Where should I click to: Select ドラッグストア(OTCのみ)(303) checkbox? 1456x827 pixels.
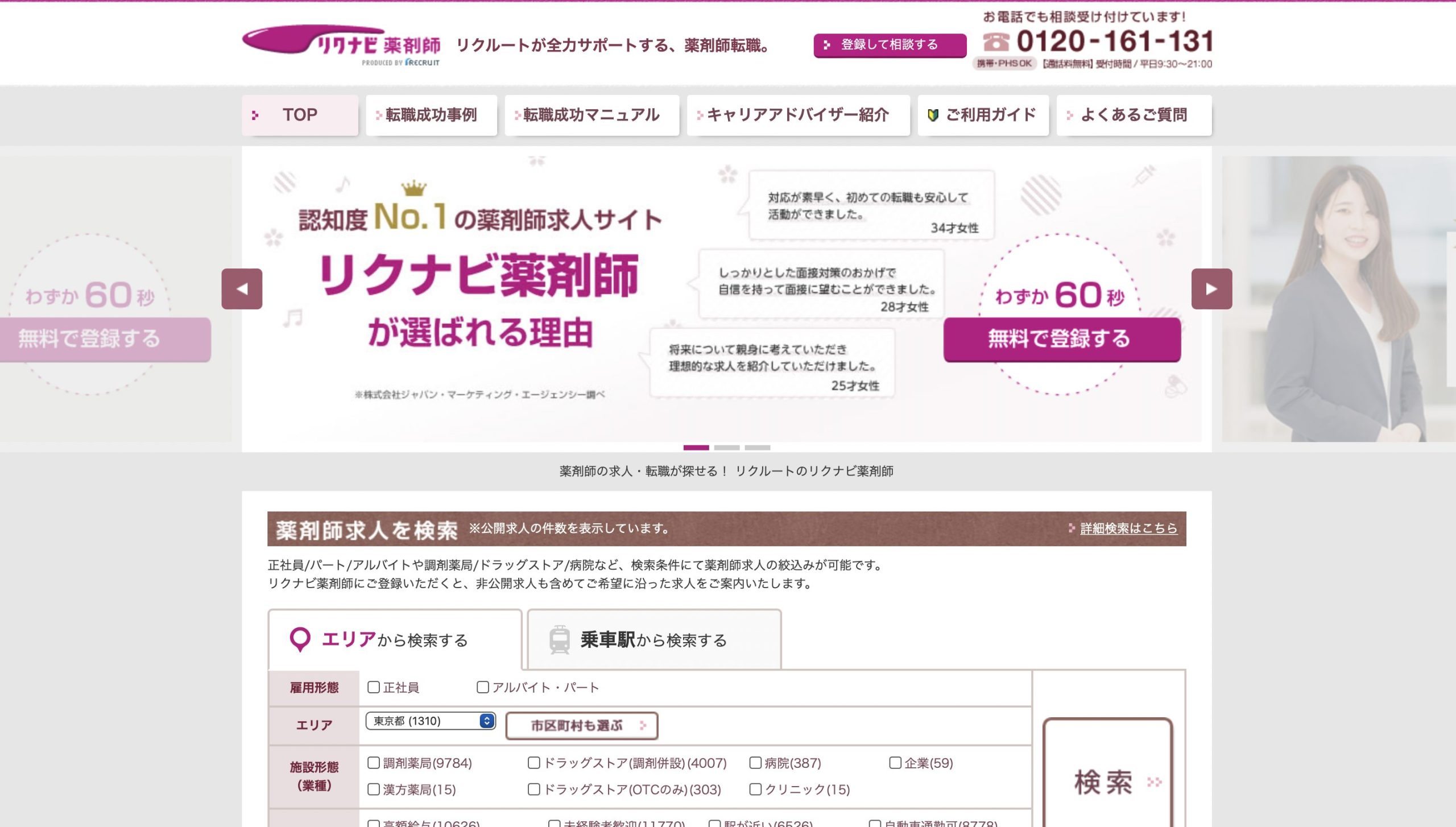point(533,789)
